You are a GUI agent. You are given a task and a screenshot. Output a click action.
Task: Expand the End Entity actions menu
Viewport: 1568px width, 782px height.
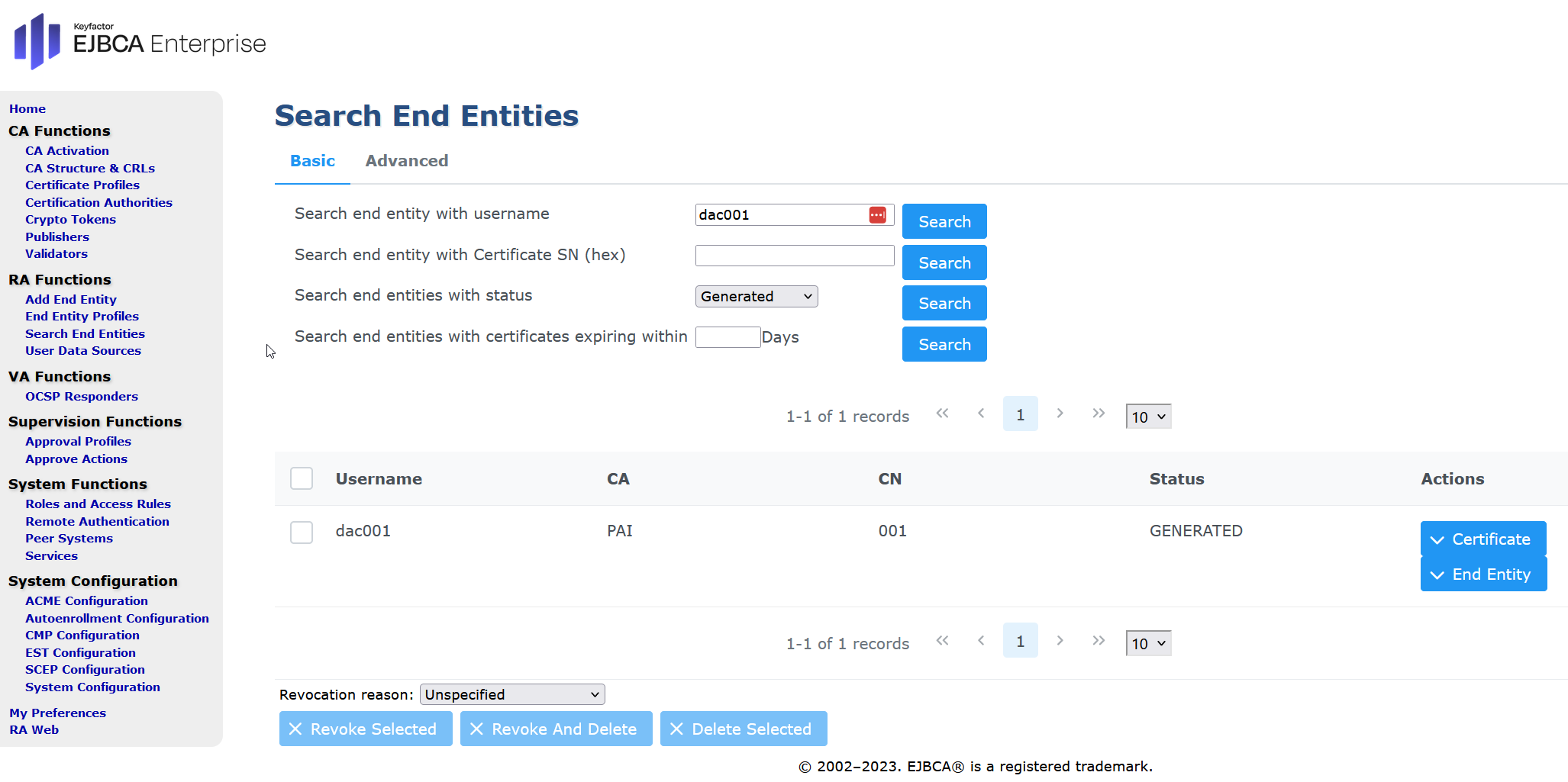point(1483,574)
